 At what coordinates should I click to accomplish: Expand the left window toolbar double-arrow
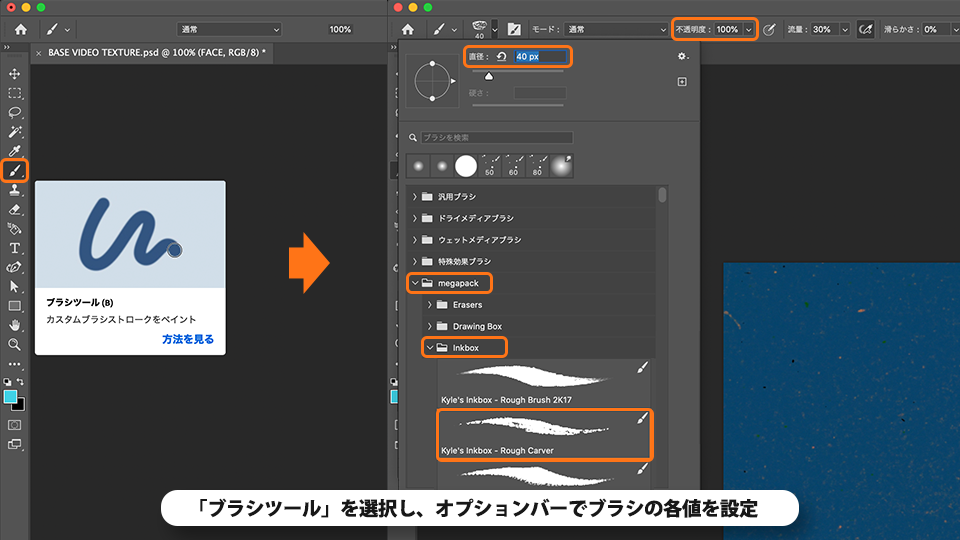tap(7, 47)
